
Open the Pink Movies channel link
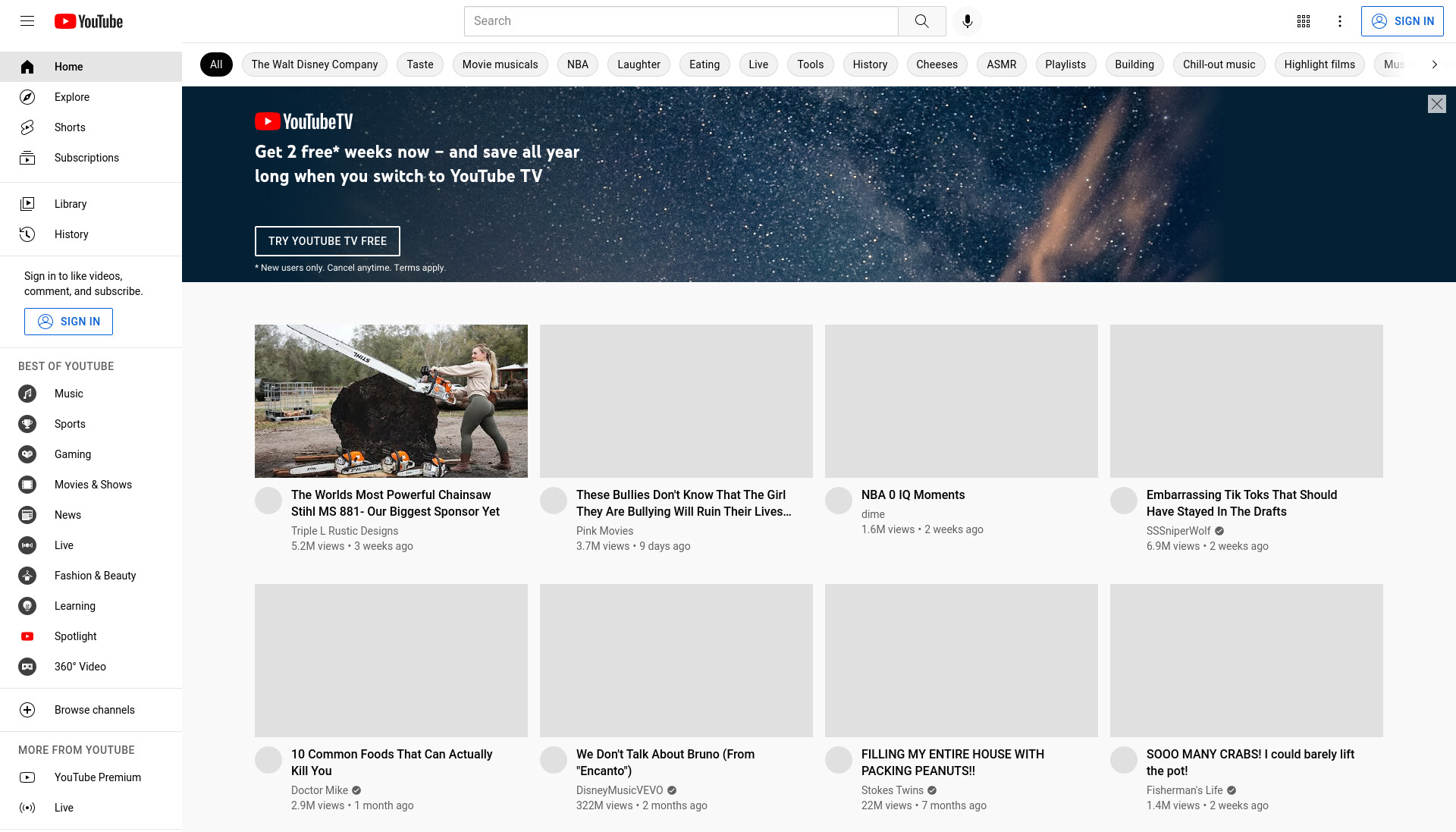coord(604,531)
